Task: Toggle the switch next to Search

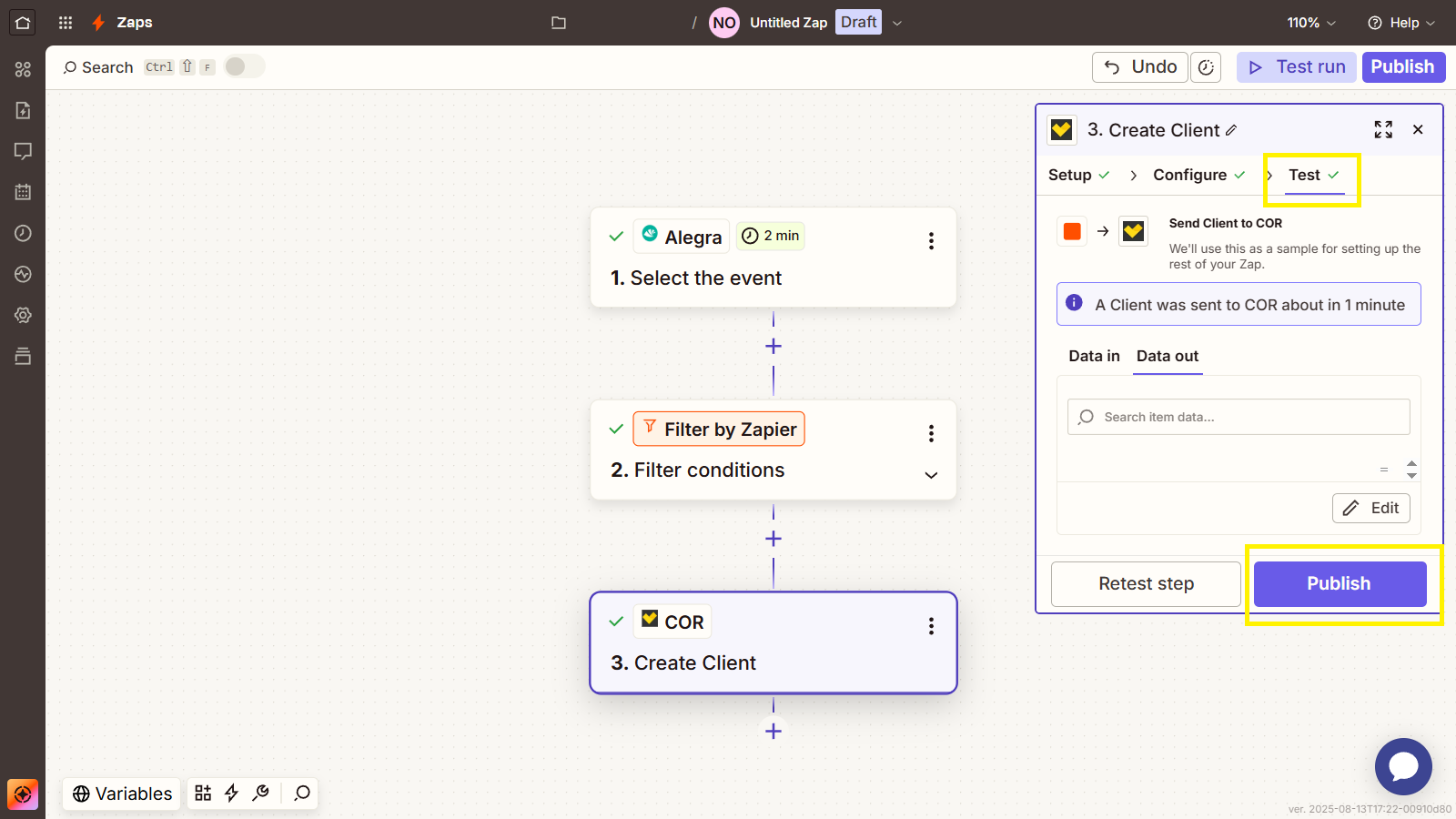Action: coord(244,66)
